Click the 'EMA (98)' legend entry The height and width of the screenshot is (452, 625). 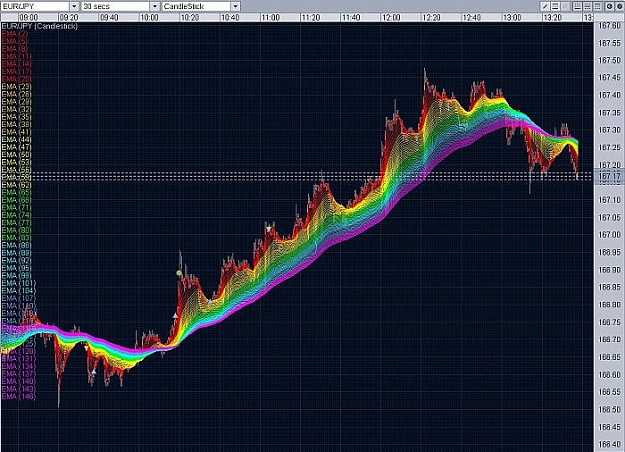pyautogui.click(x=16, y=276)
